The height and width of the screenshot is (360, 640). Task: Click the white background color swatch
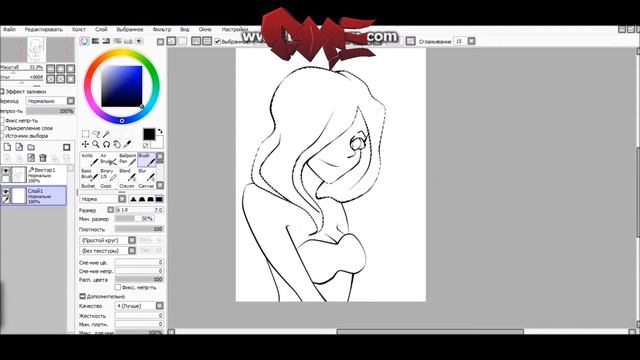point(158,142)
